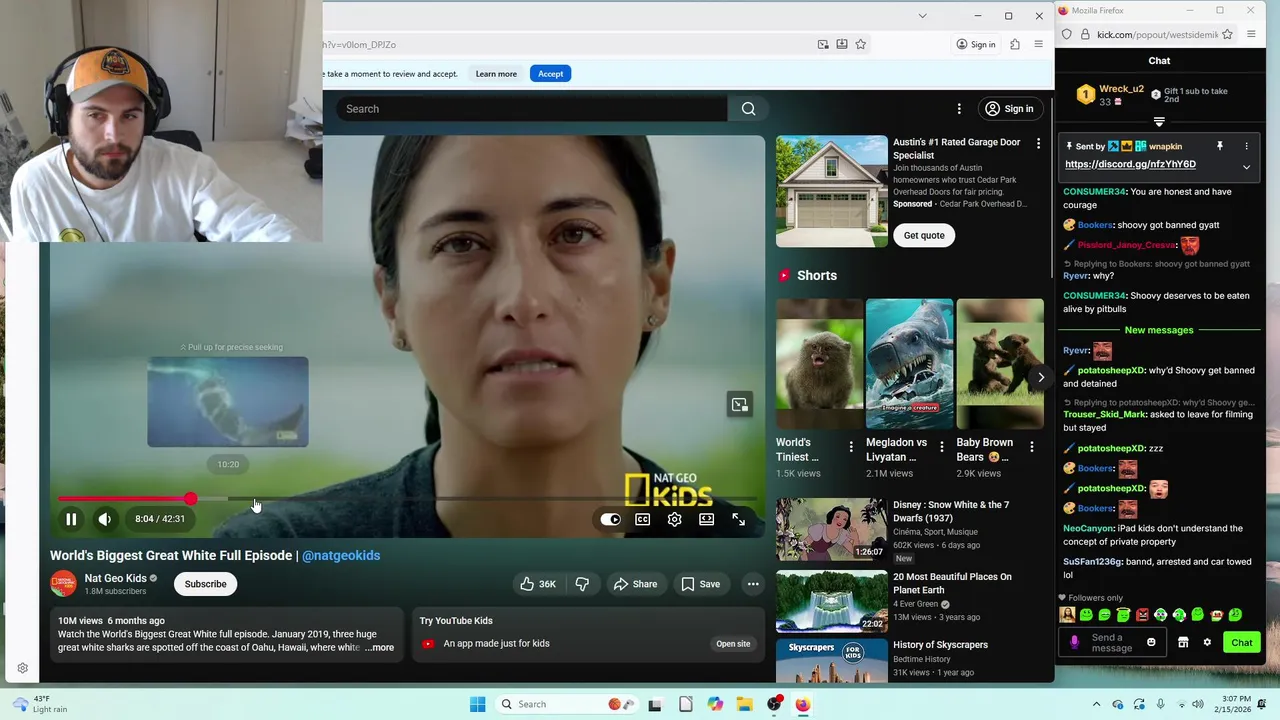Screen dimensions: 1280x720
Task: Seek along the red video progress bar
Action: [408, 498]
